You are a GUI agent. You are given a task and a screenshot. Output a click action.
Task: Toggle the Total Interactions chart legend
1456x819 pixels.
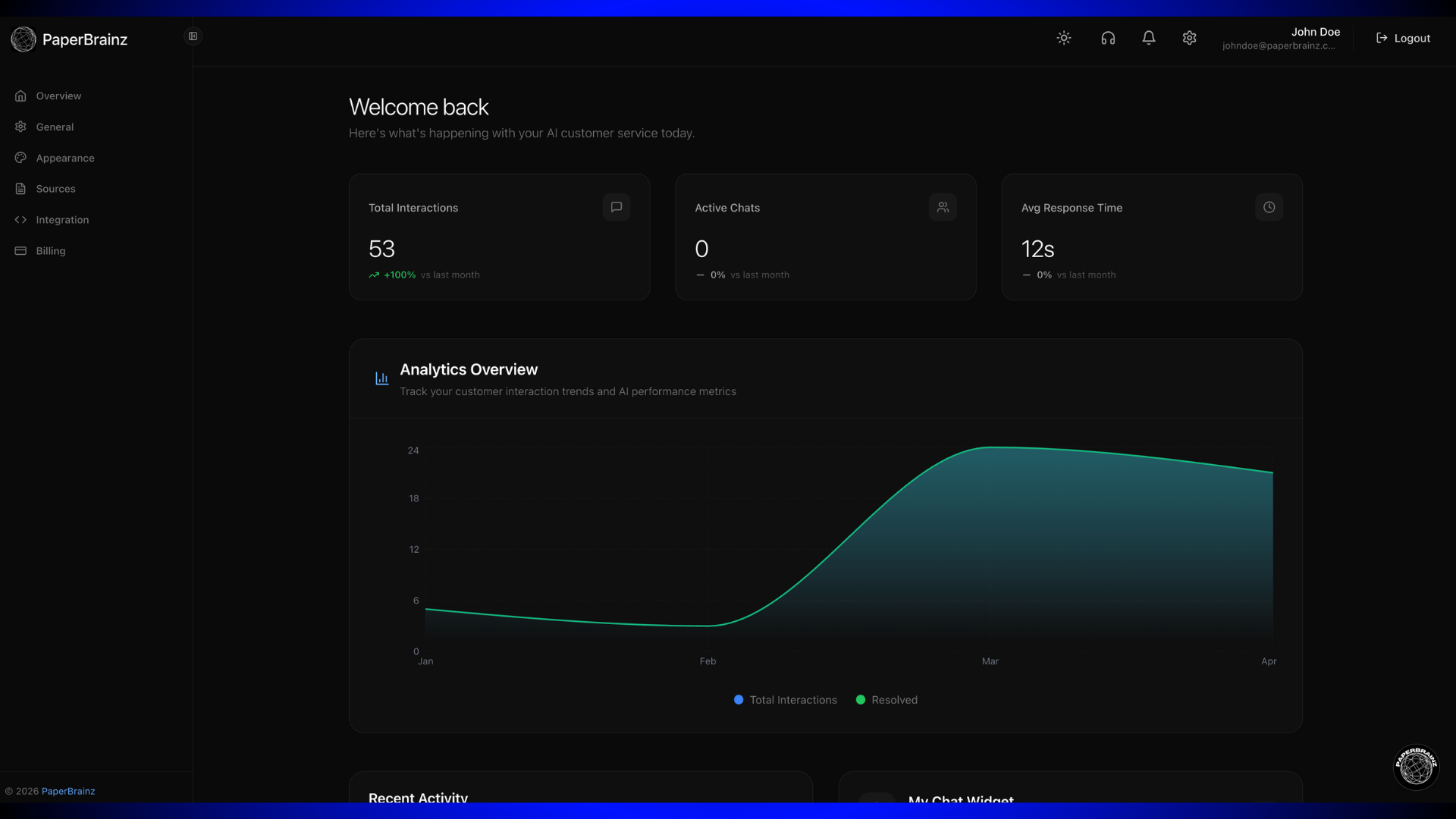(784, 699)
